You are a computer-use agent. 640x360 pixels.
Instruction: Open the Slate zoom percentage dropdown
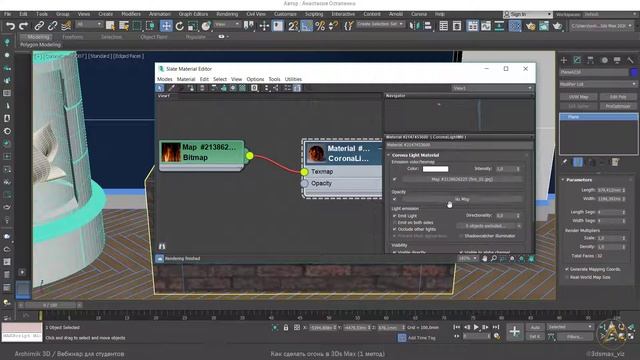(x=468, y=258)
